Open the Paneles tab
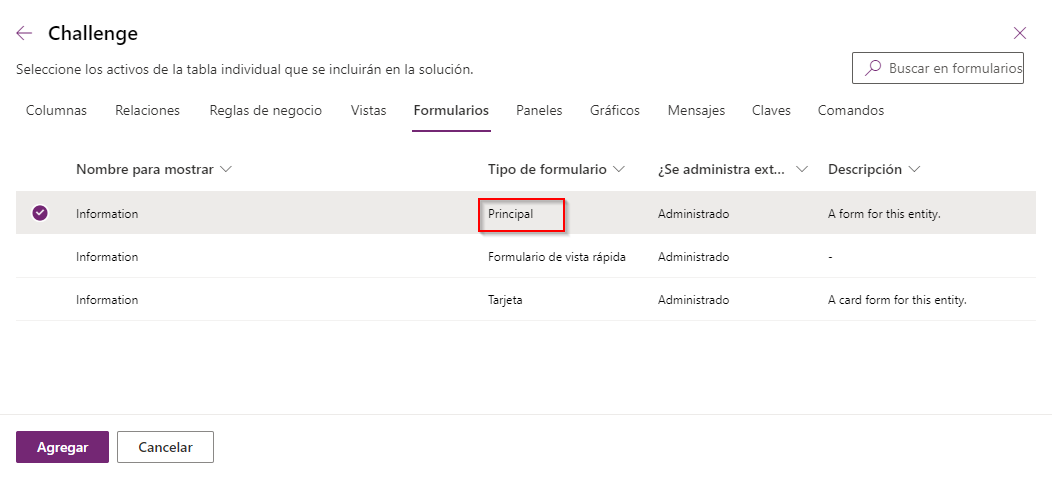Viewport: 1052px width, 481px height. click(539, 111)
